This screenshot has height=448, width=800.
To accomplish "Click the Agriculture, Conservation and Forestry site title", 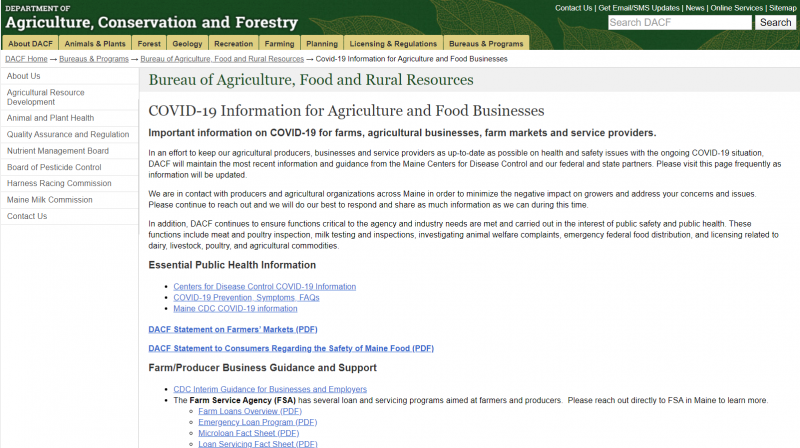I will (x=152, y=22).
